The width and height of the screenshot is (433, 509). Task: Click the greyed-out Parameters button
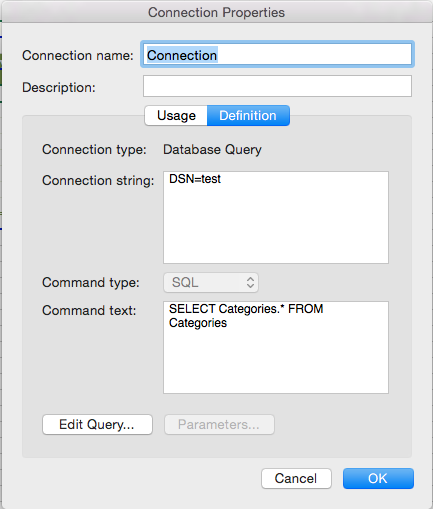click(219, 424)
